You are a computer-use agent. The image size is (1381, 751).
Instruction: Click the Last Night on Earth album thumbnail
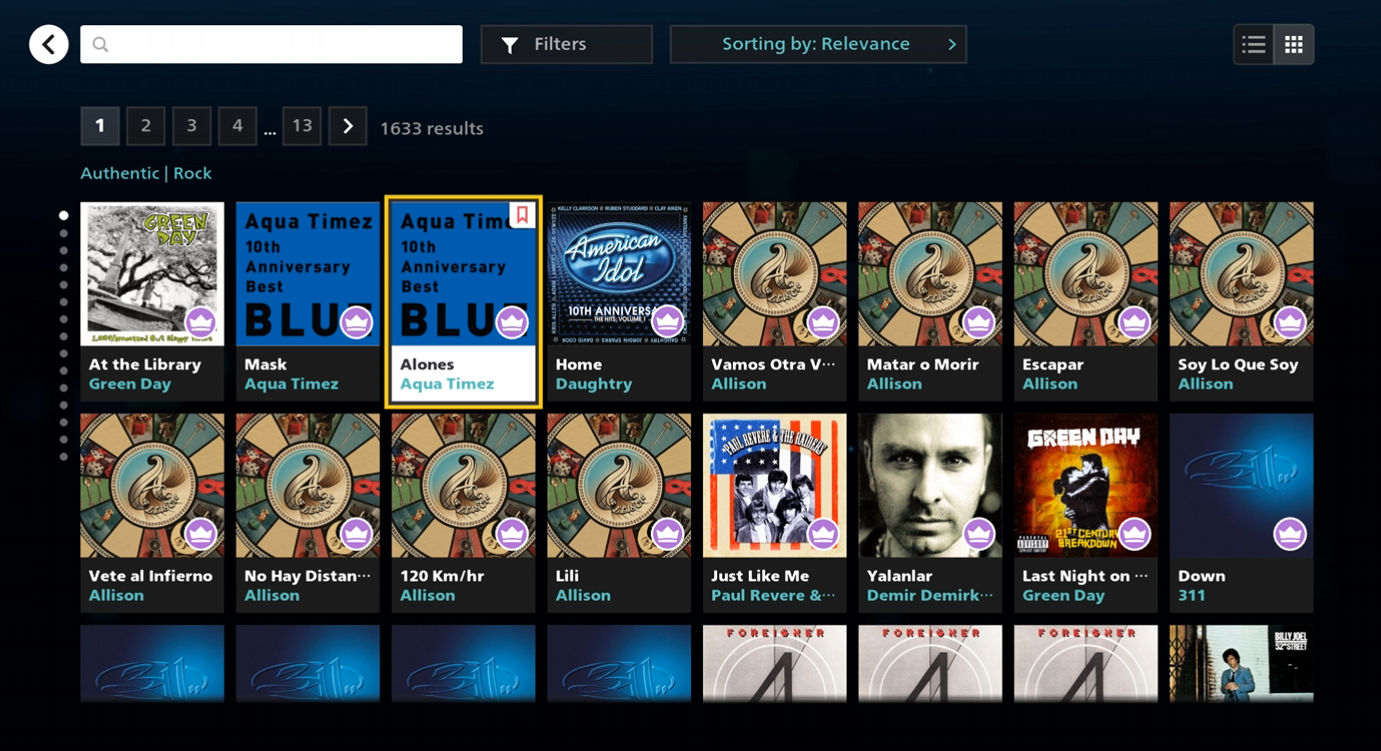[x=1085, y=485]
